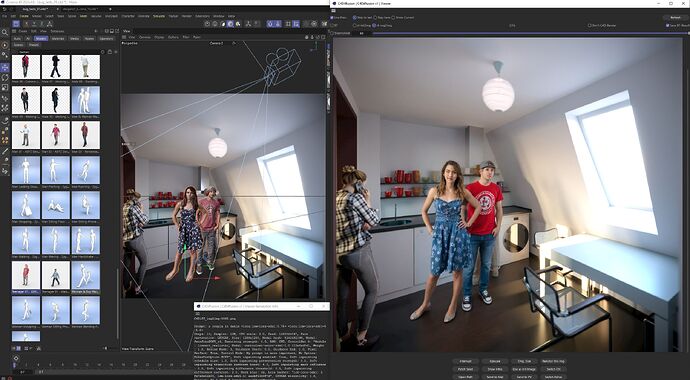The image size is (690, 380).
Task: Toggle the Save BT. Result checkbox
Action: (668, 25)
